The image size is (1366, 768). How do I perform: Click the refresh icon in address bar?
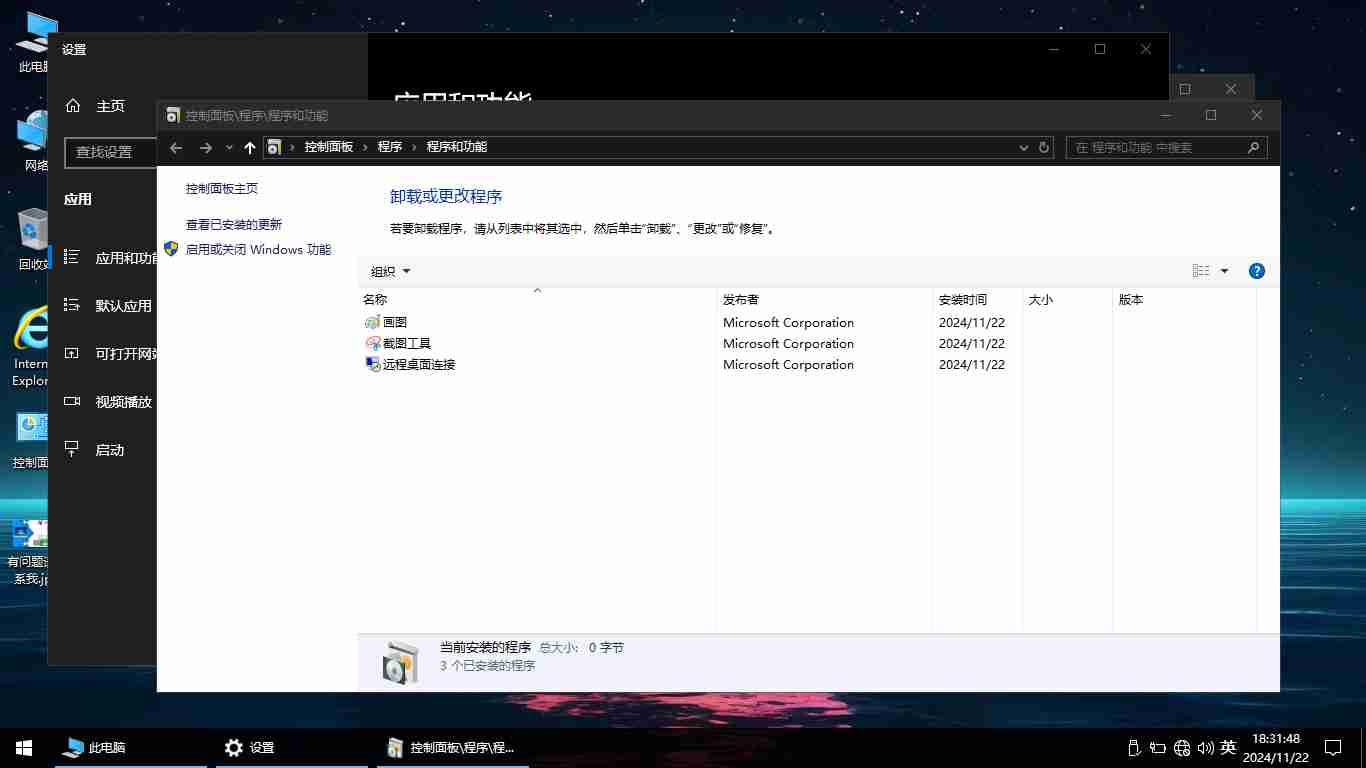tap(1044, 147)
